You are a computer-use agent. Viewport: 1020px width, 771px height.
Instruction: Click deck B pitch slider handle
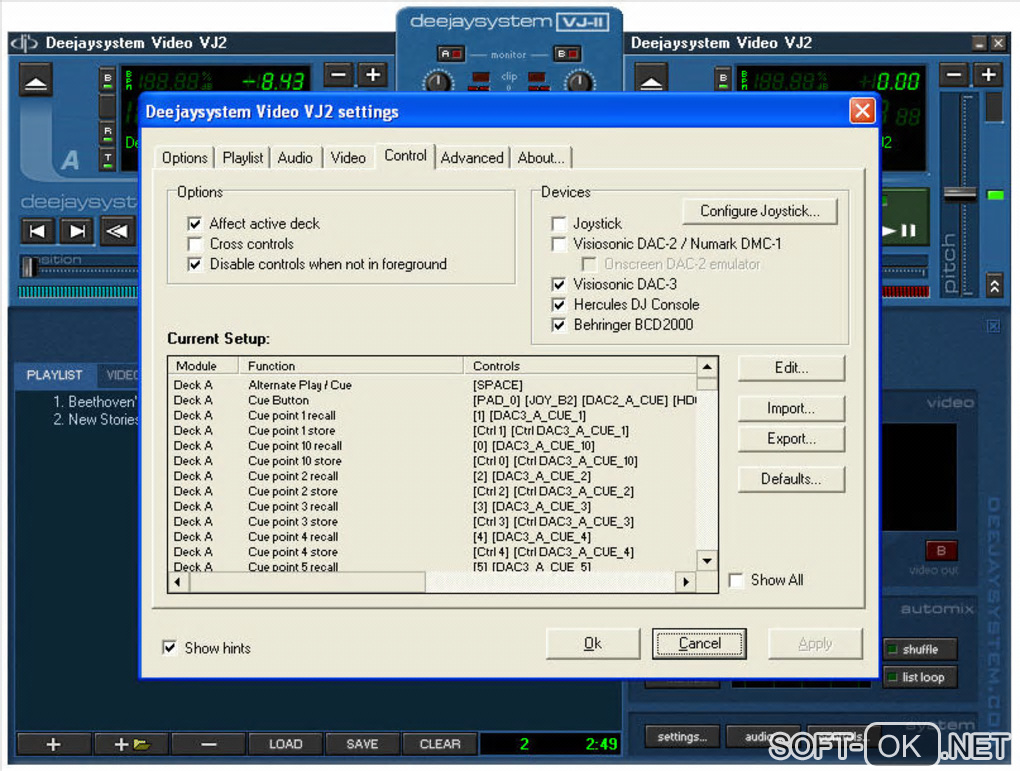click(x=960, y=193)
